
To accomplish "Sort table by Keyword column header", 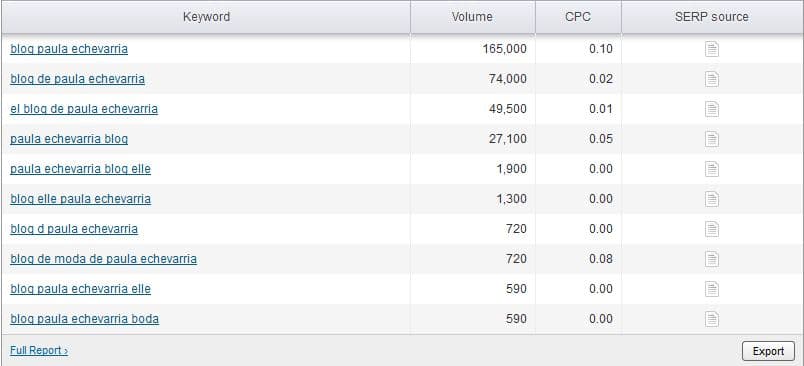I will click(206, 17).
